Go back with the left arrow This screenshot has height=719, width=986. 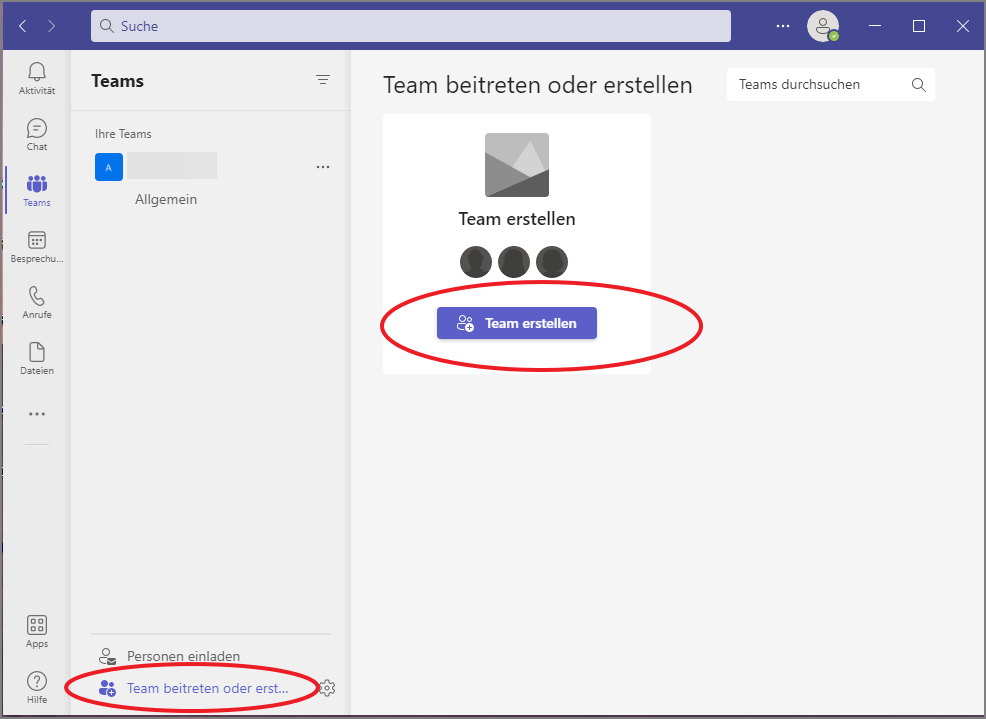(23, 26)
